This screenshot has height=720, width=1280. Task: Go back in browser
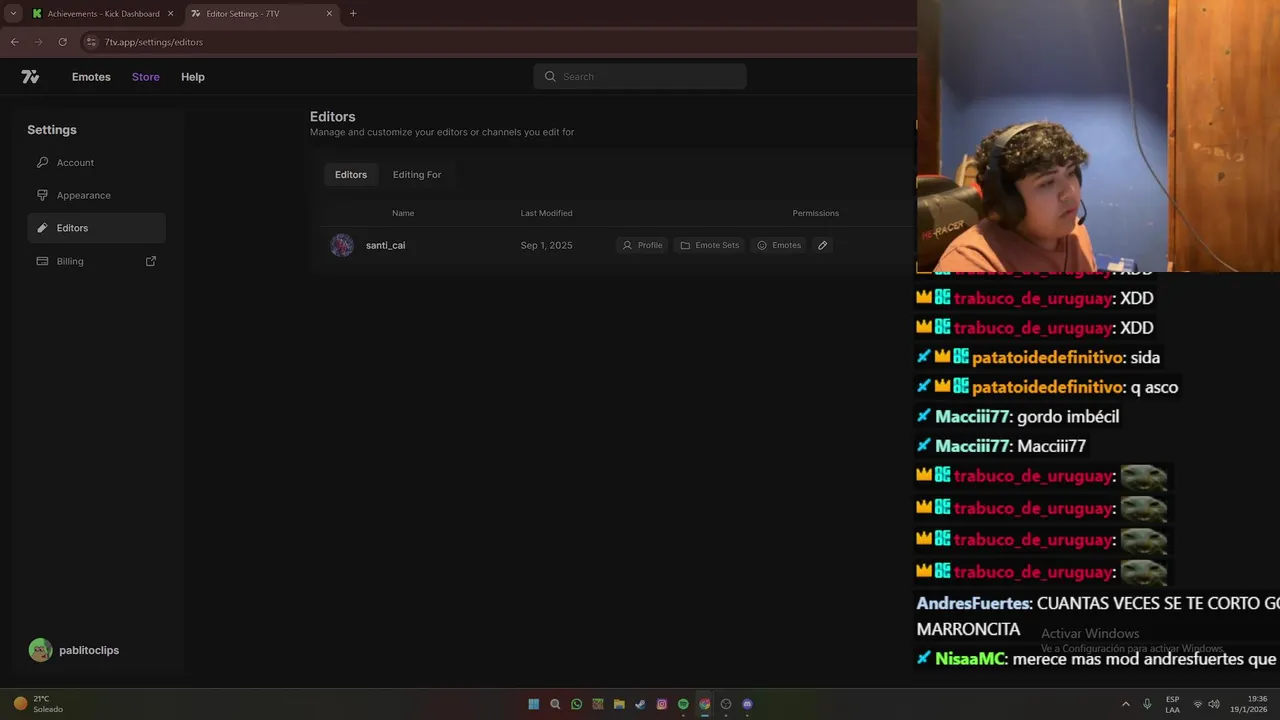[14, 42]
